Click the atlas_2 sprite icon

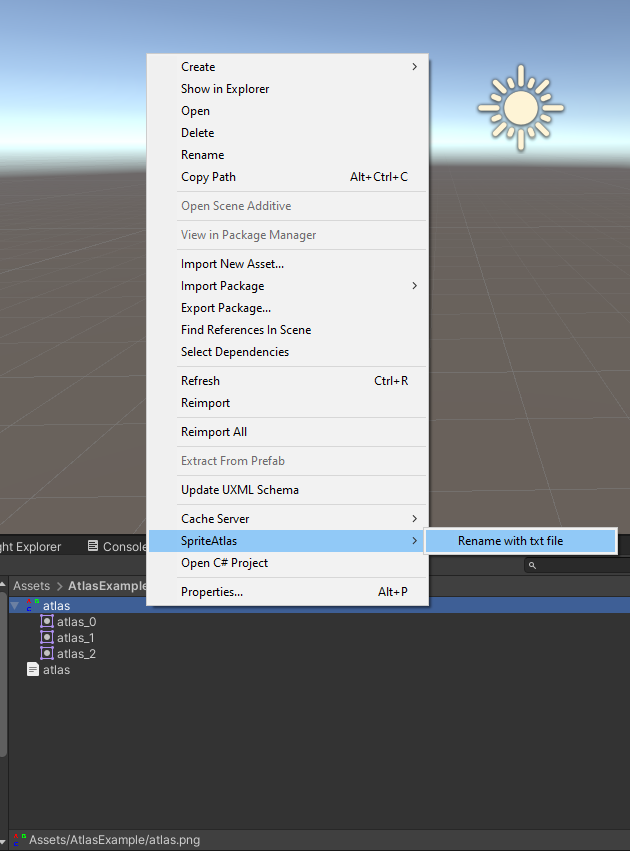(47, 653)
